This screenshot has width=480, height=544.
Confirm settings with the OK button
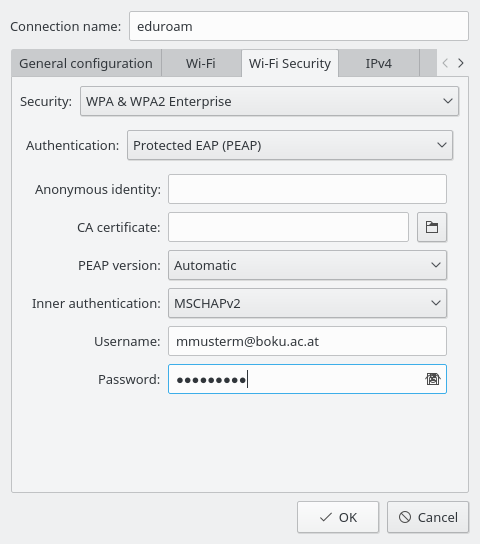(338, 517)
